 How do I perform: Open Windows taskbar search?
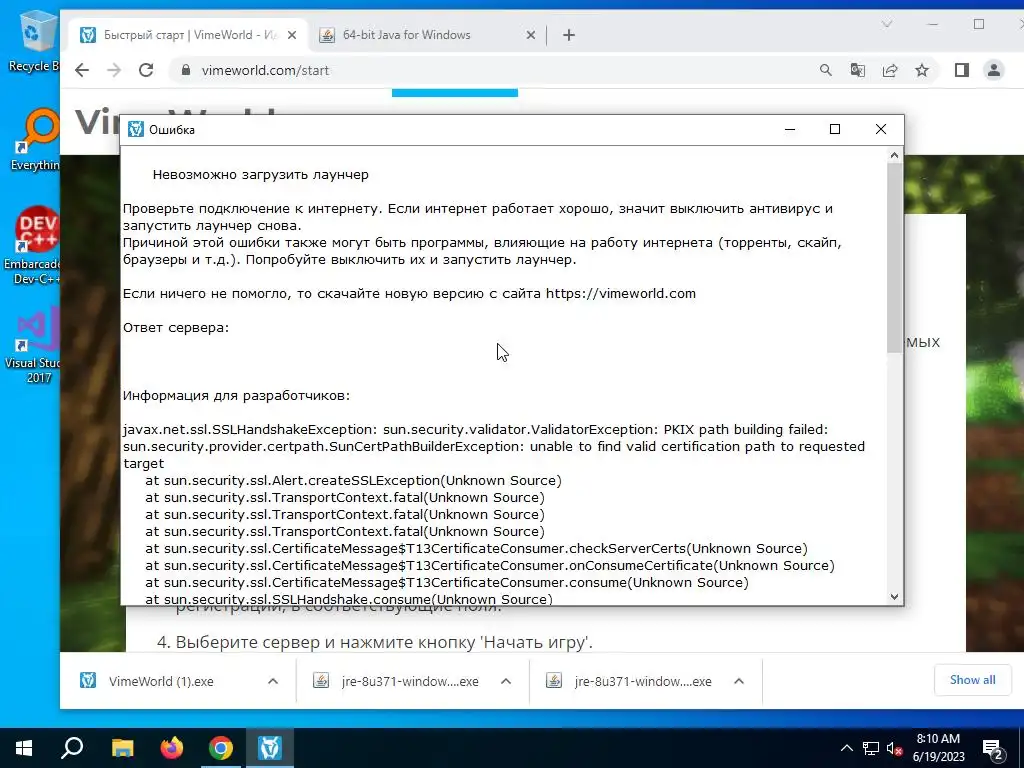point(72,748)
